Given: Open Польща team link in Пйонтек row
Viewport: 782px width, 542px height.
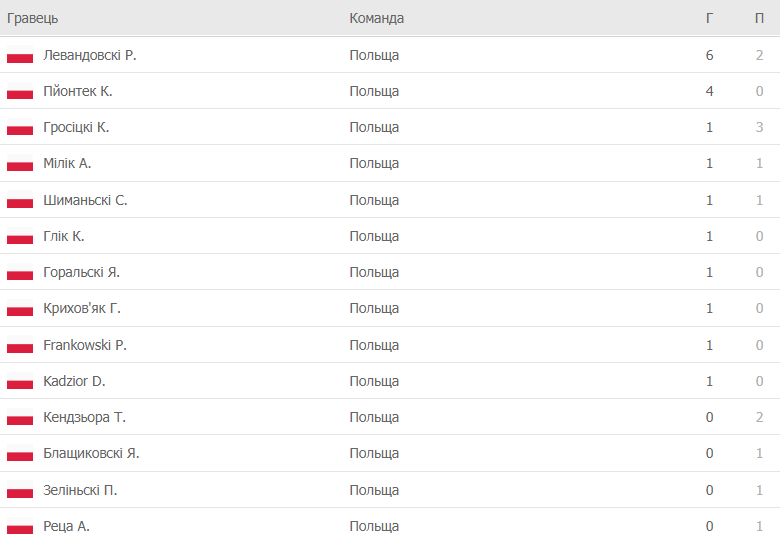Looking at the screenshot, I should (374, 91).
